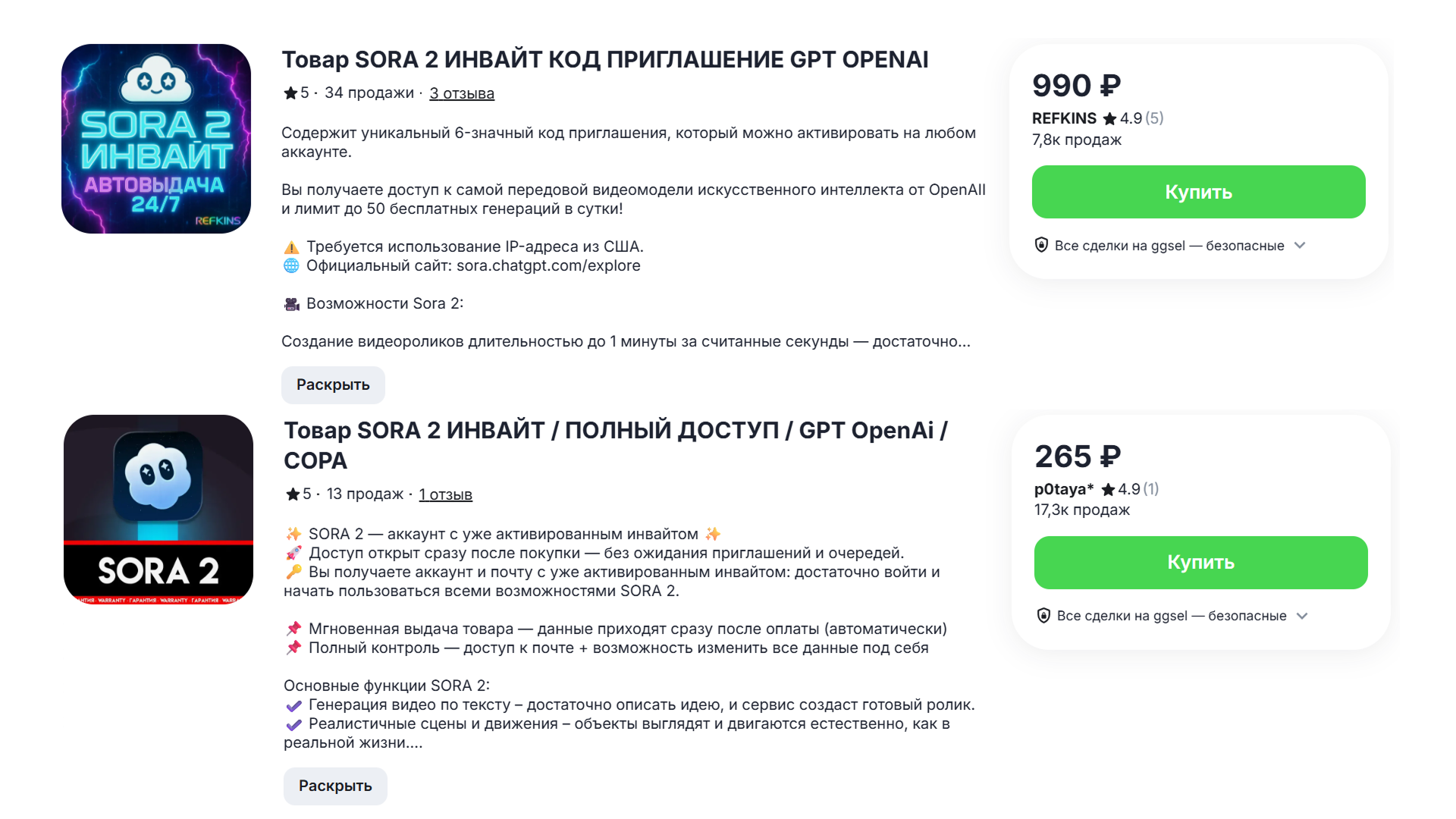1456x819 pixels.
Task: Click the shield icon in 265 ₽ card
Action: 1043,616
